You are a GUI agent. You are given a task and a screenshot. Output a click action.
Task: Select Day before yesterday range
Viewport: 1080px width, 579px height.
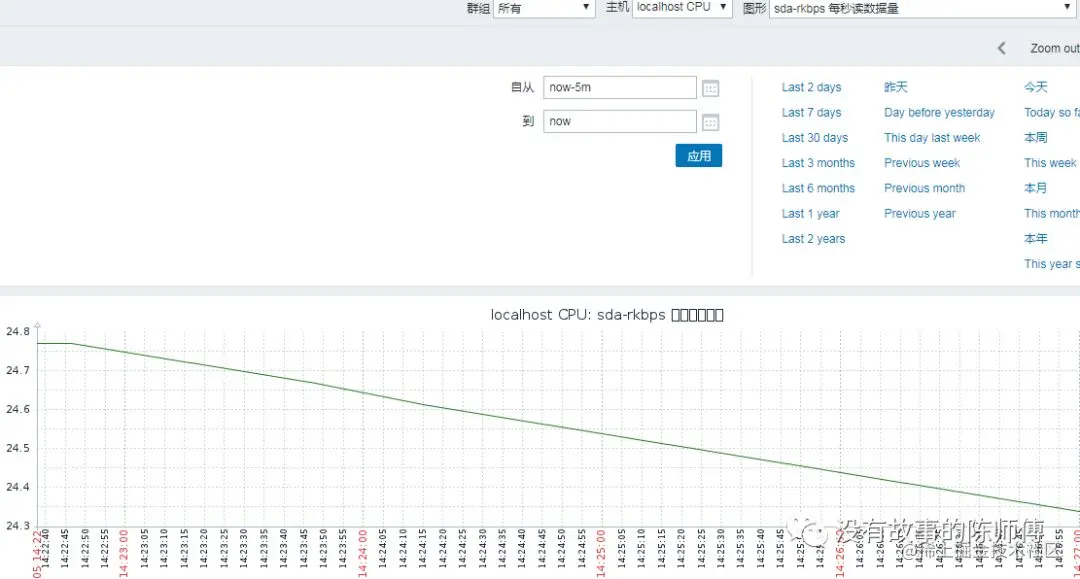(939, 112)
